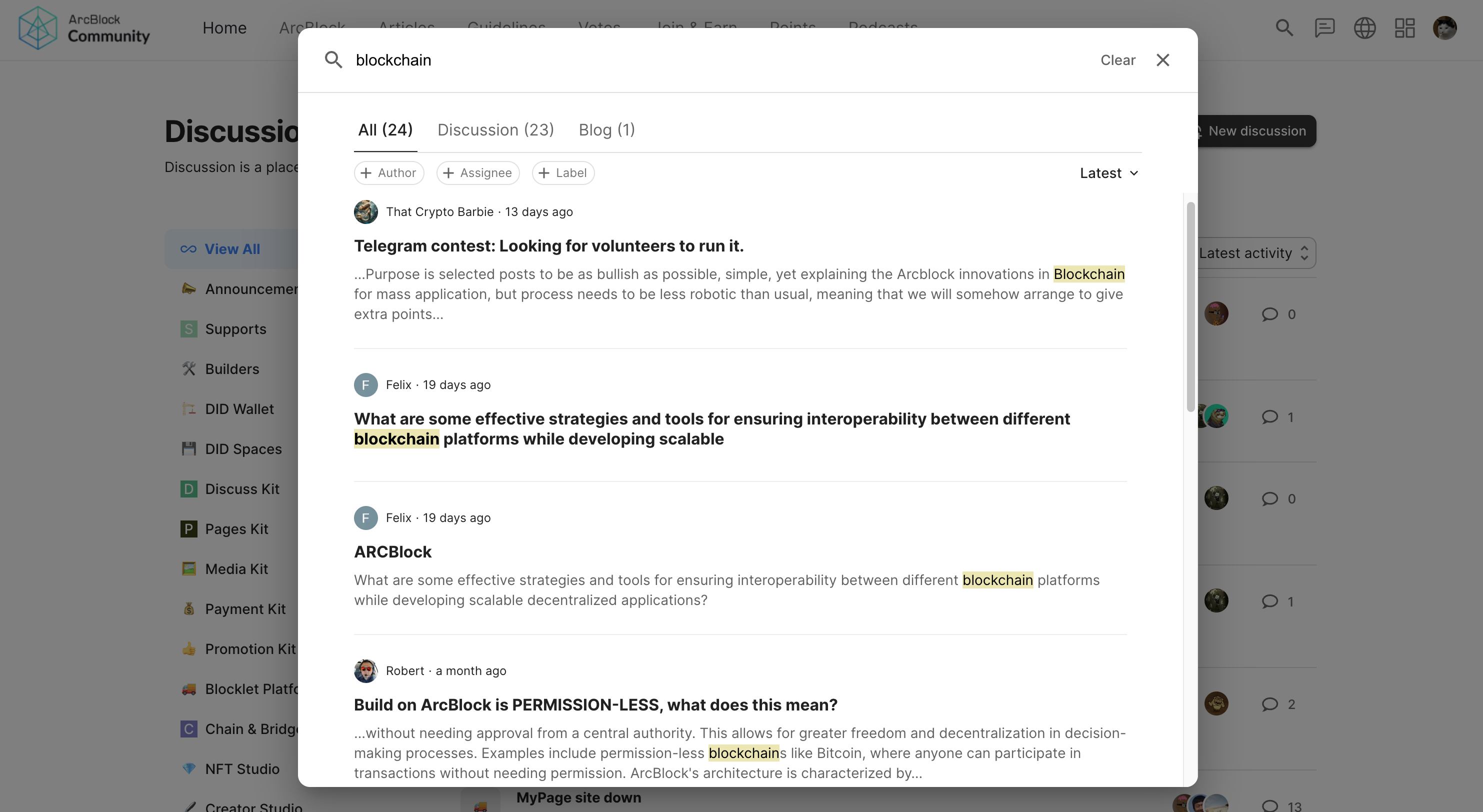Screen dimensions: 1483x812
Task: Add an Assignee filter
Action: (478, 173)
